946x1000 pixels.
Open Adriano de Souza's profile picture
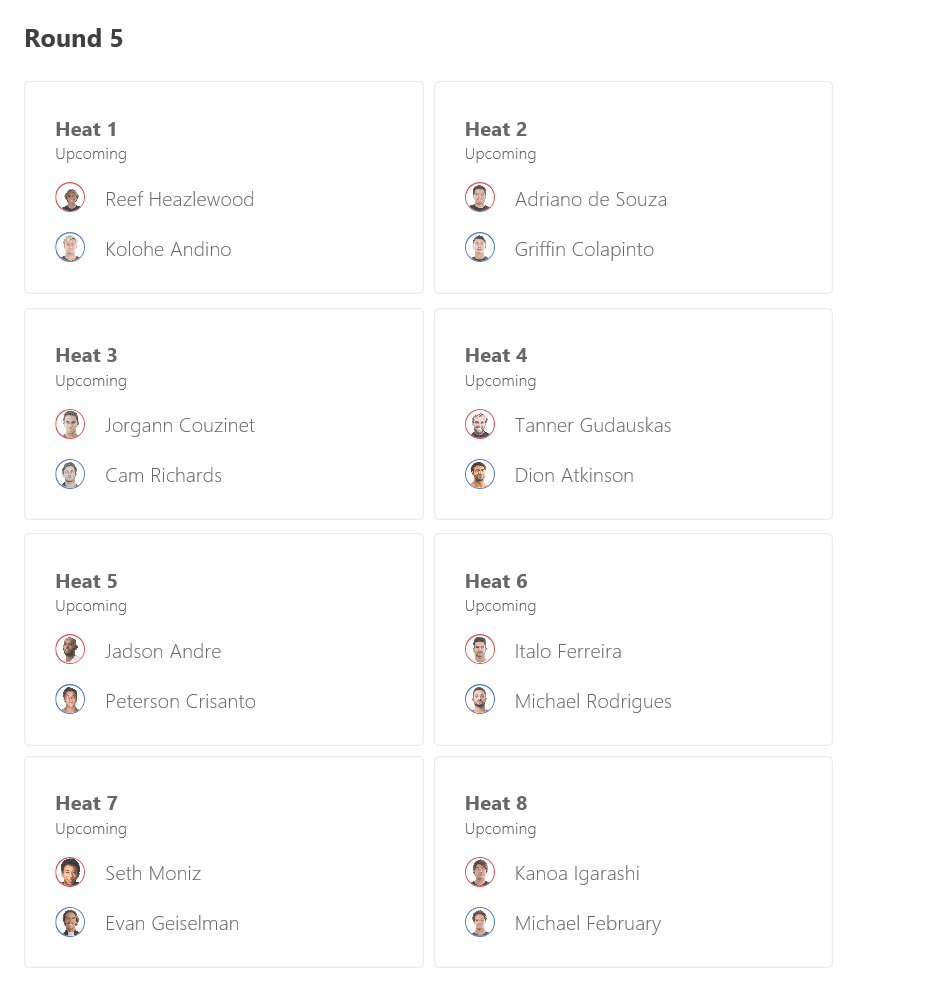480,197
